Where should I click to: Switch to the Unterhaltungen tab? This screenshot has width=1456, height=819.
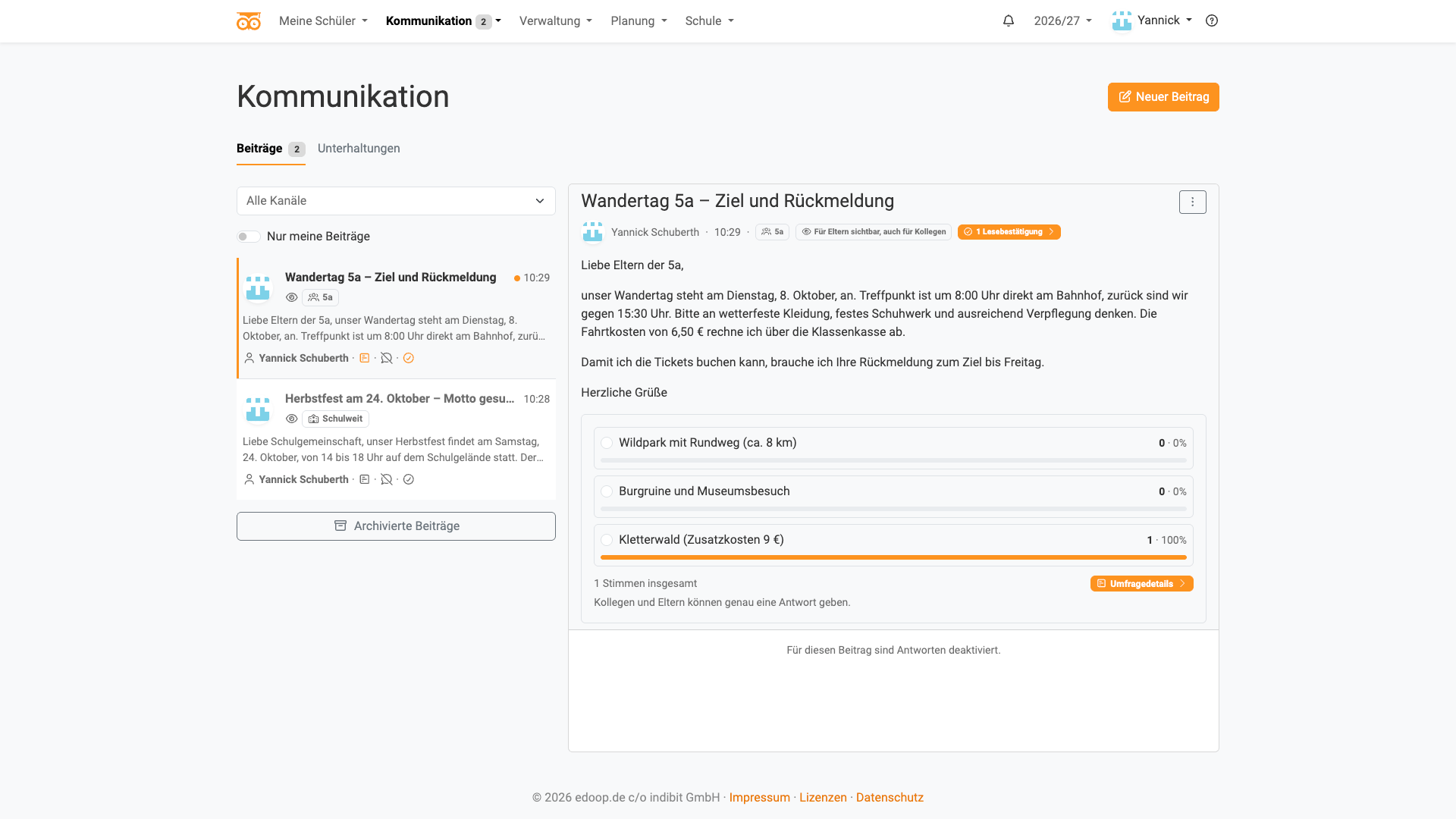coord(359,149)
